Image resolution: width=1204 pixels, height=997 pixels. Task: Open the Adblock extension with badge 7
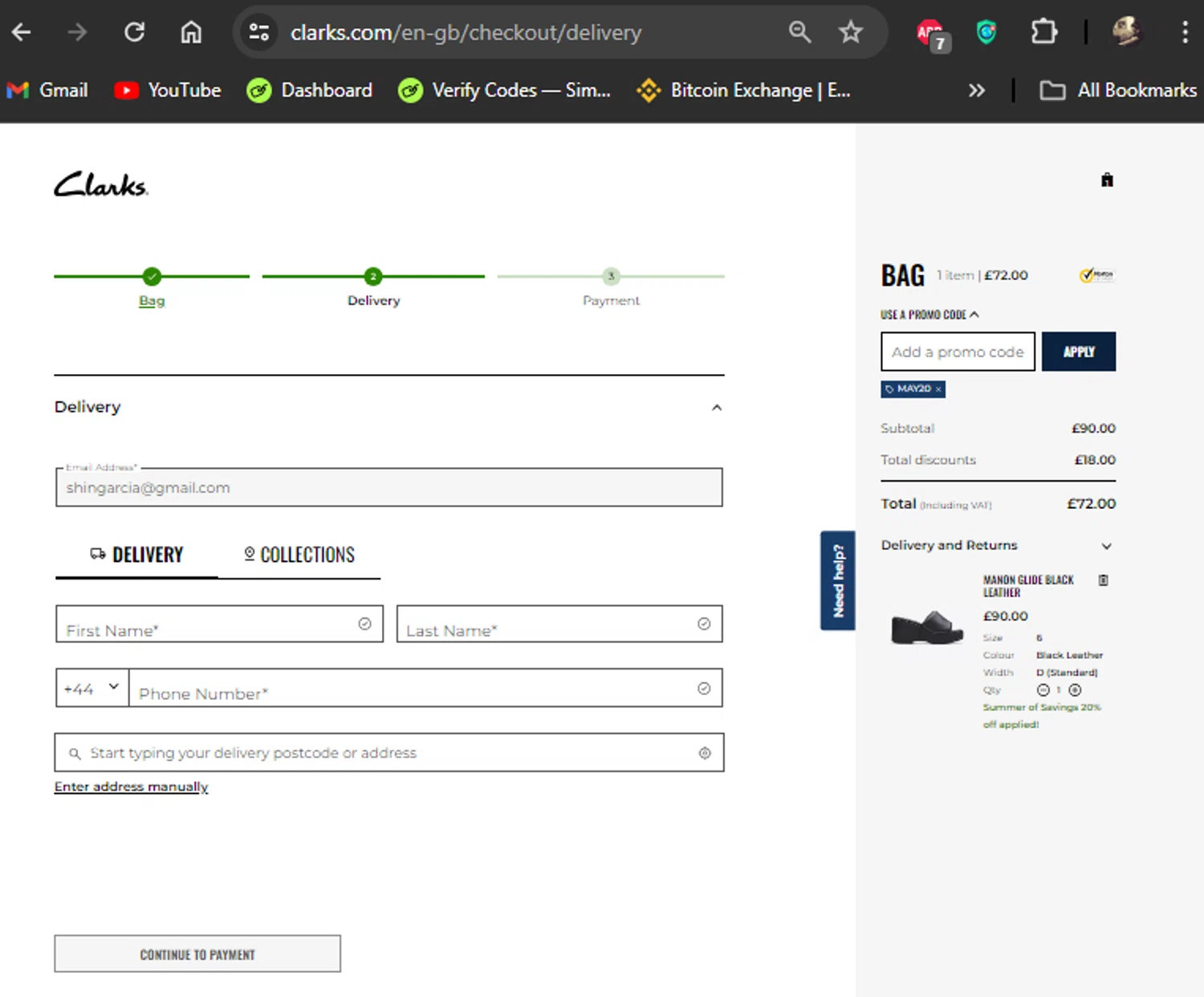pyautogui.click(x=932, y=34)
